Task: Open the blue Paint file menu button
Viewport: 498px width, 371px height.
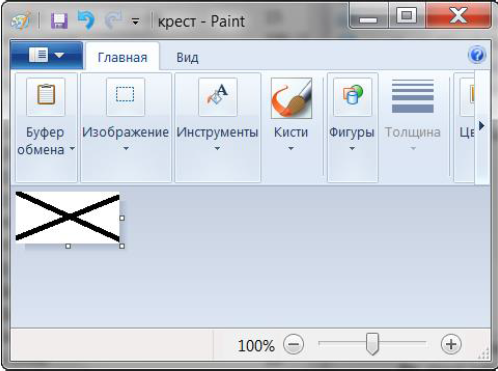Action: [46, 55]
